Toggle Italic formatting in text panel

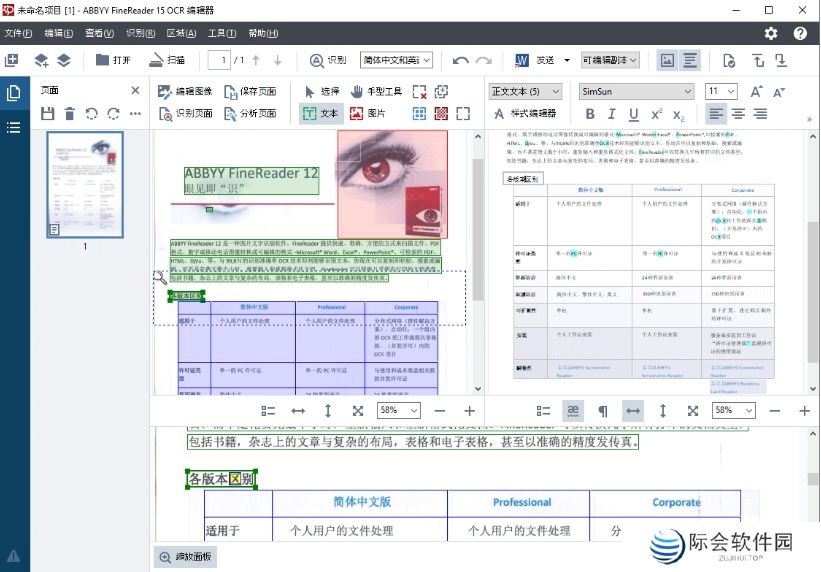pyautogui.click(x=612, y=114)
